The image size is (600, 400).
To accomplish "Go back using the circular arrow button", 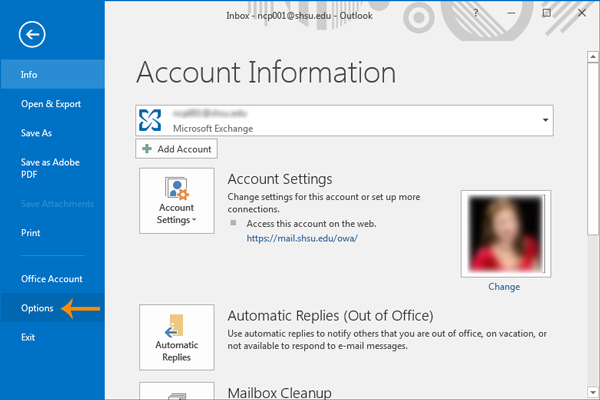I will pos(32,34).
